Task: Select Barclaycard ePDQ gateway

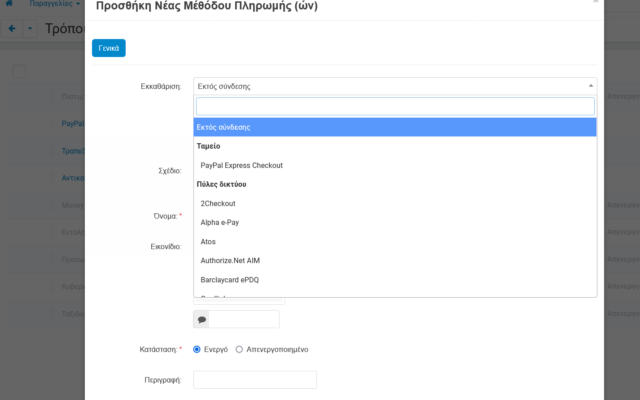Action: pyautogui.click(x=229, y=279)
